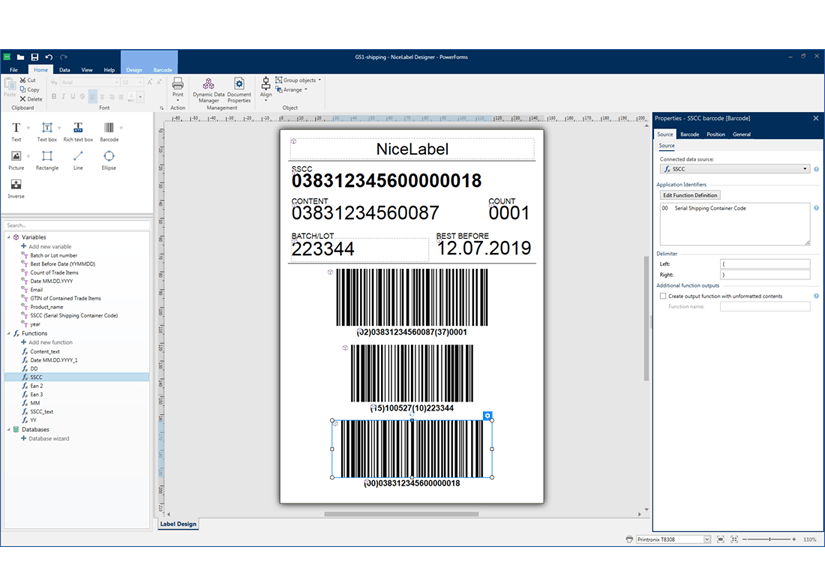Select the Rectangle tool
Screen dimensions: 825x568
pos(47,160)
